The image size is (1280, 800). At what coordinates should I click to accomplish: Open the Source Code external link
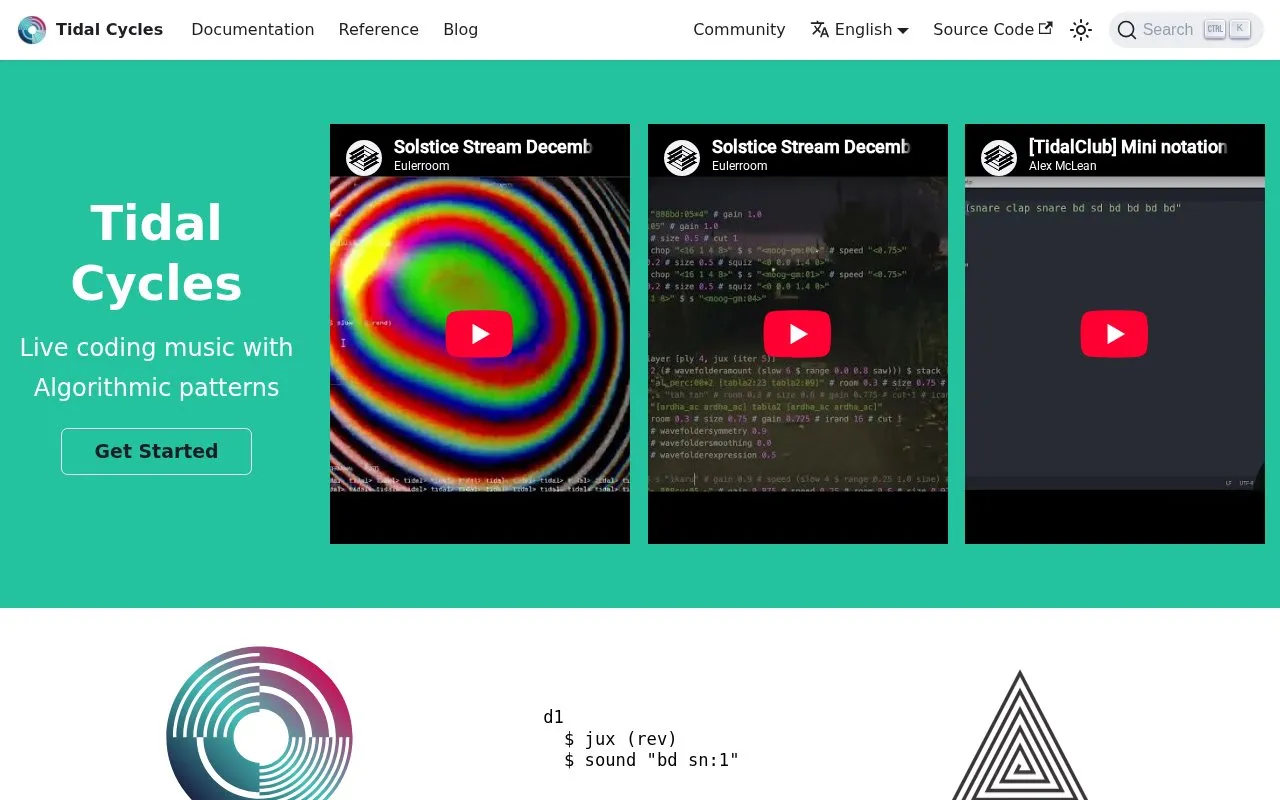[992, 30]
